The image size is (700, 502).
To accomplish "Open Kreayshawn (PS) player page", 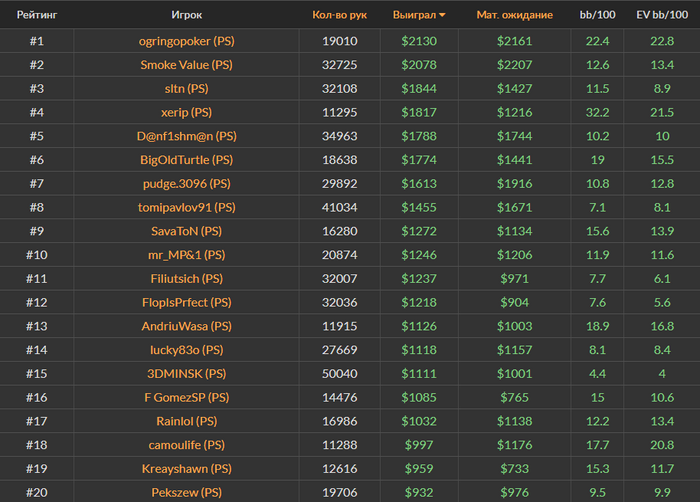I will coord(186,468).
